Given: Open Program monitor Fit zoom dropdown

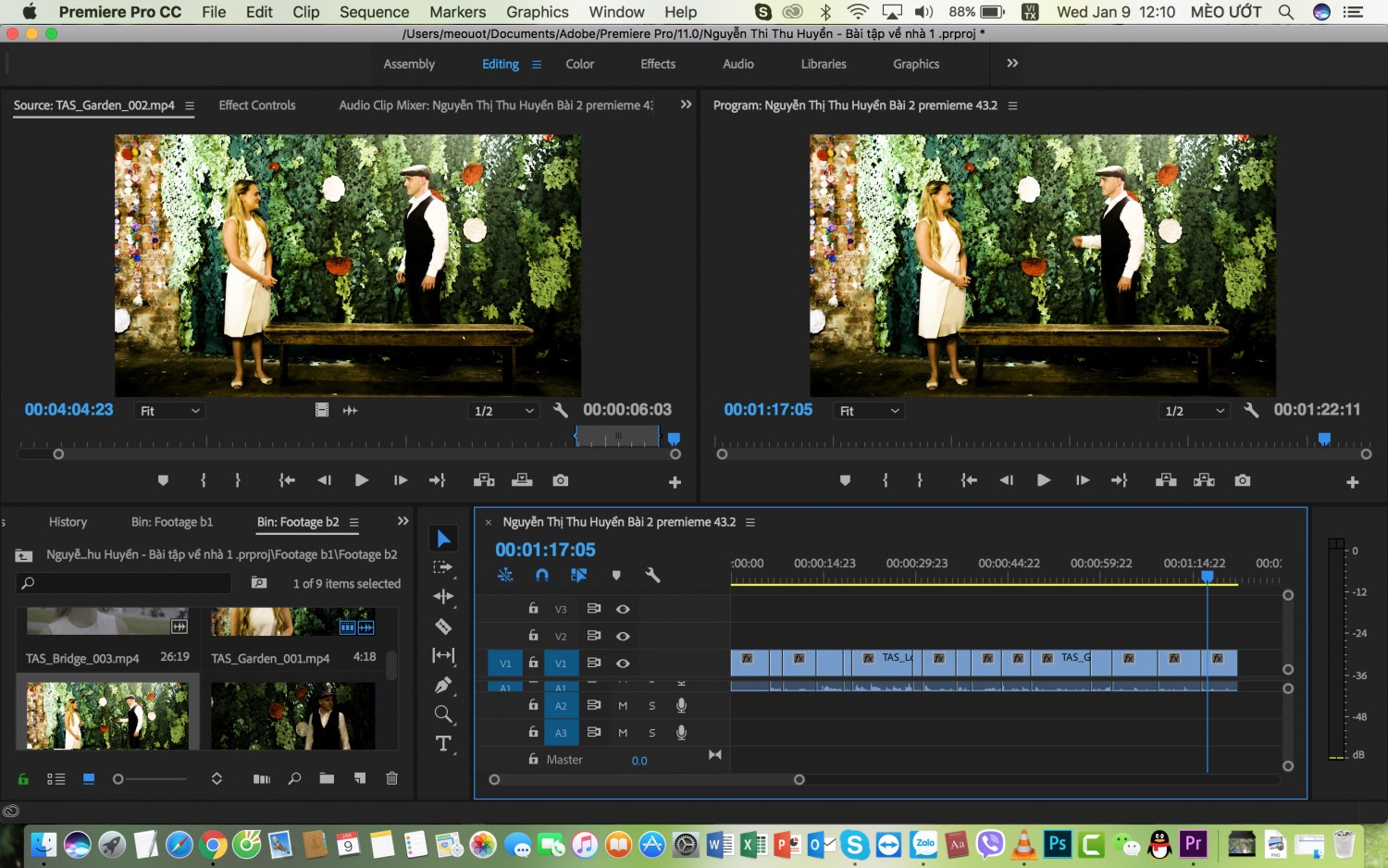Looking at the screenshot, I should [868, 411].
